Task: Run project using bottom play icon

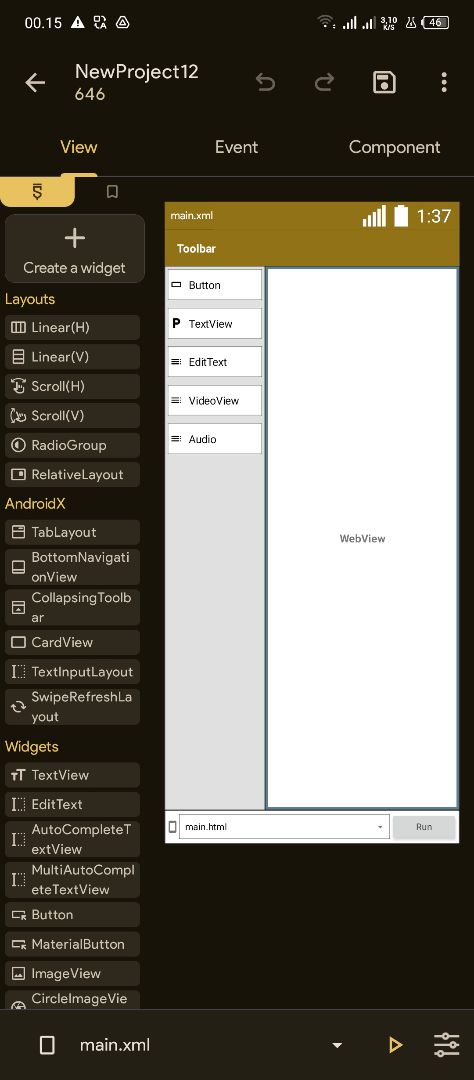Action: point(395,1045)
